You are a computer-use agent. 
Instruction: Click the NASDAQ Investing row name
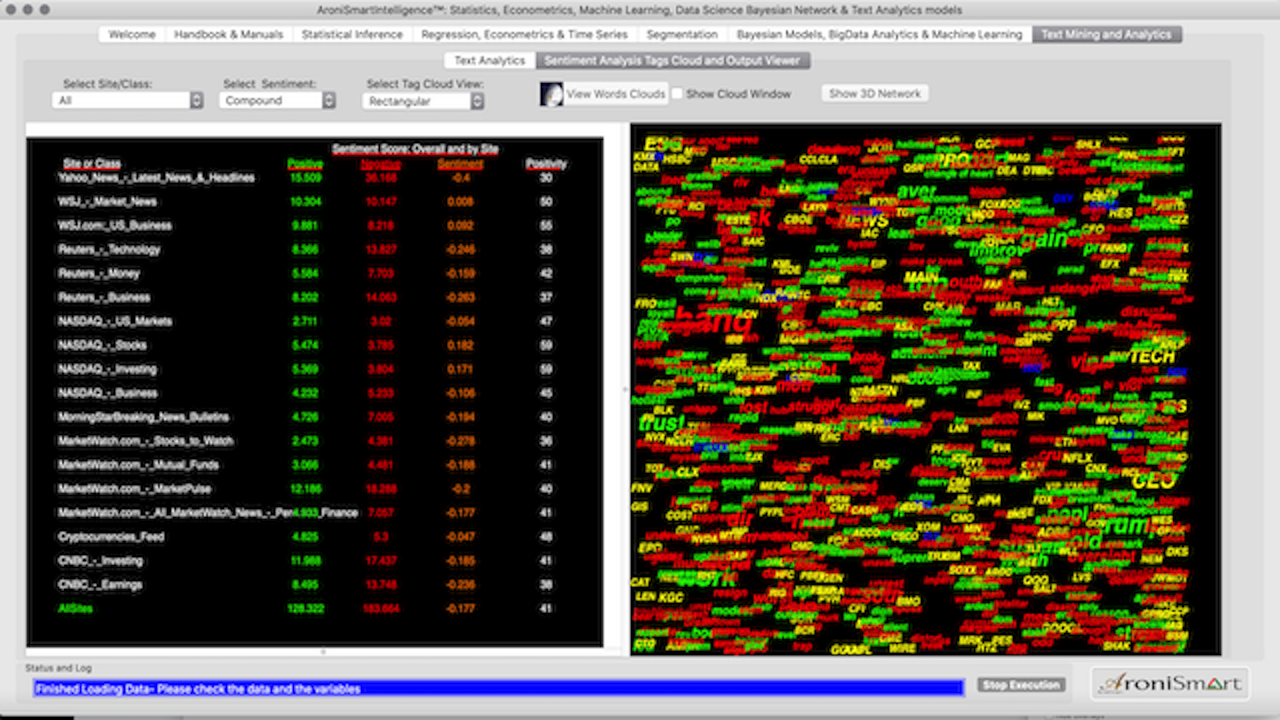pyautogui.click(x=106, y=370)
